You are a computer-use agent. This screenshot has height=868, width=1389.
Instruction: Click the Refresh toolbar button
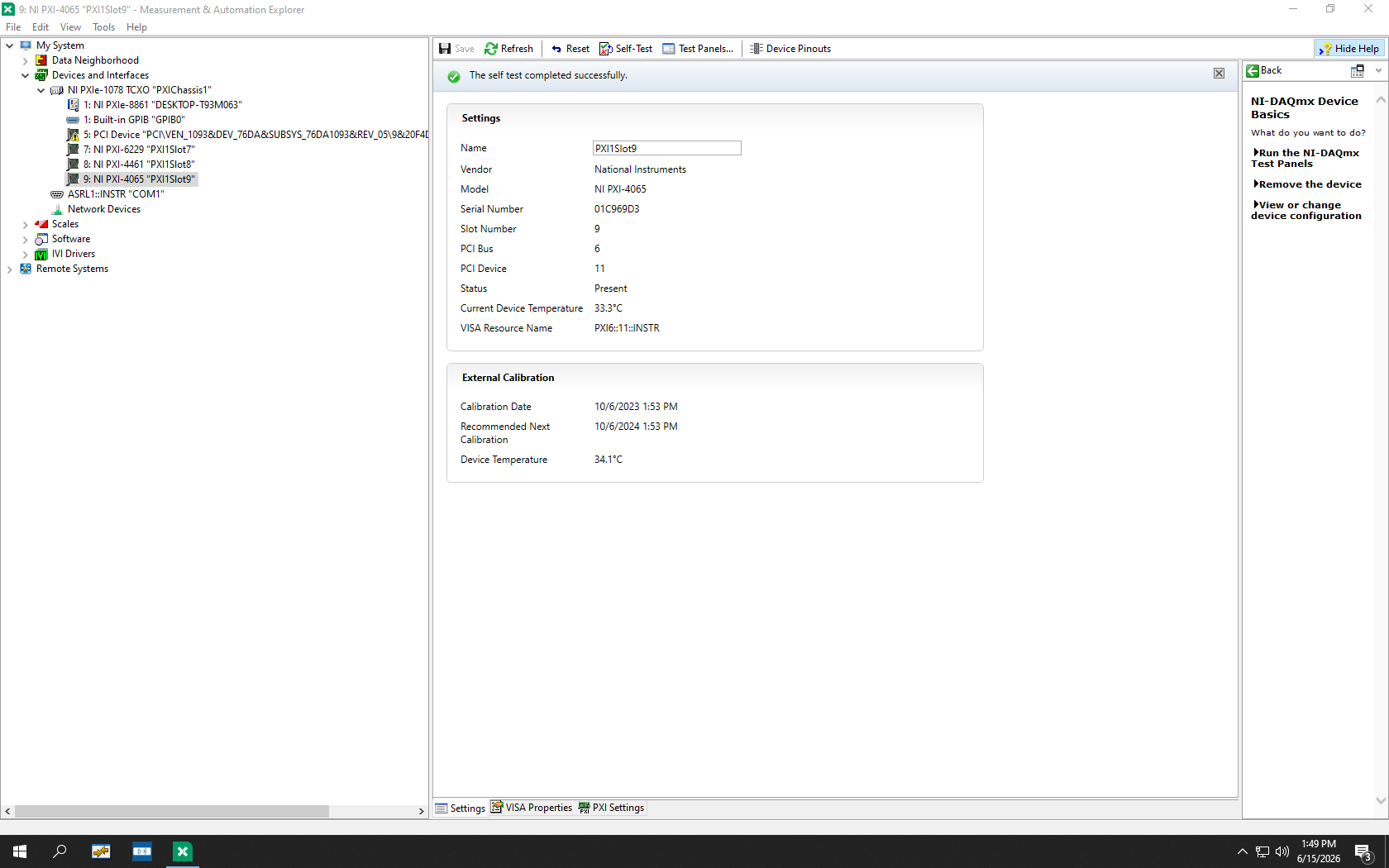[509, 49]
